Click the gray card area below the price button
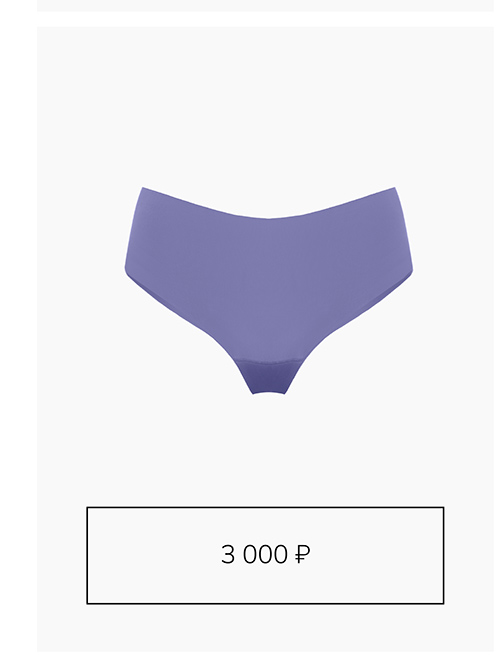Image resolution: width=500 pixels, height=663 pixels. (x=265, y=628)
